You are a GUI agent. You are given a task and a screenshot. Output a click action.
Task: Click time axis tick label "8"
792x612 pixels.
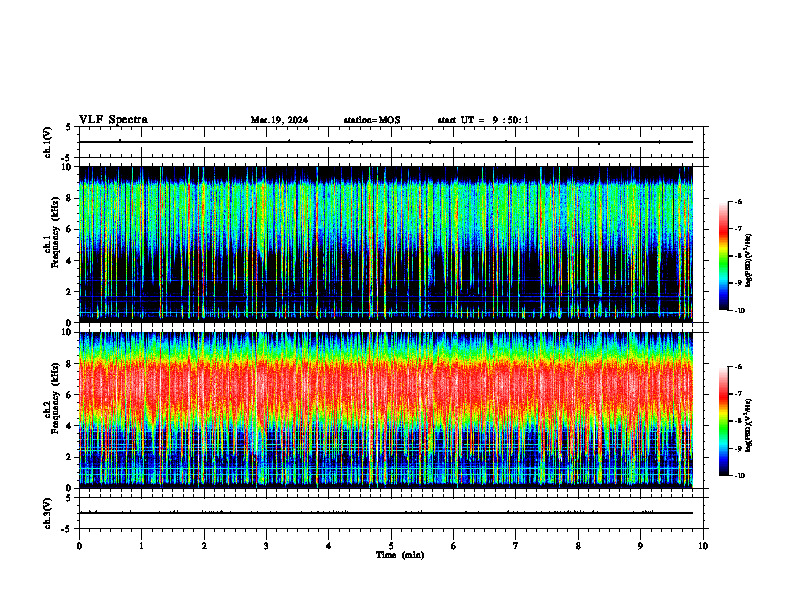578,546
